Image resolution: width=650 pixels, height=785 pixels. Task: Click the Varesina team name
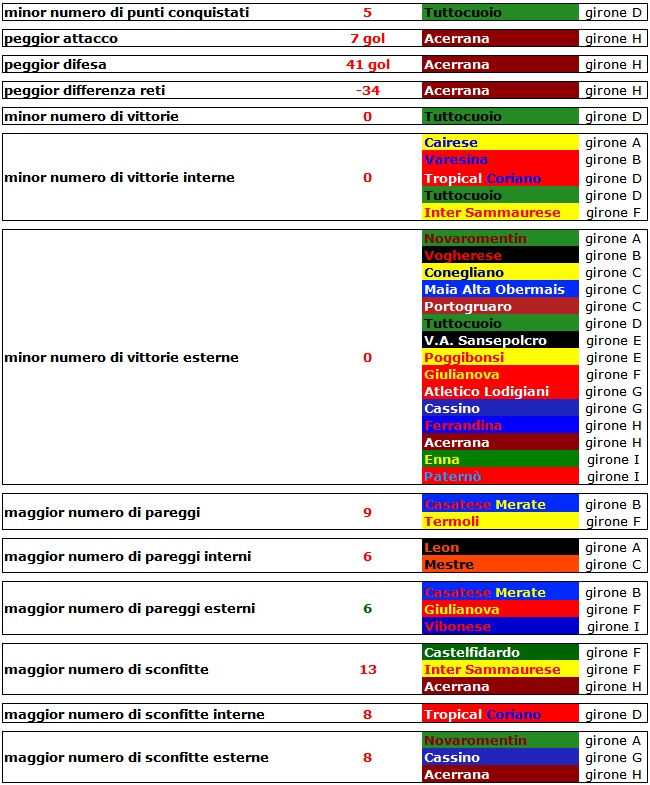tap(456, 160)
